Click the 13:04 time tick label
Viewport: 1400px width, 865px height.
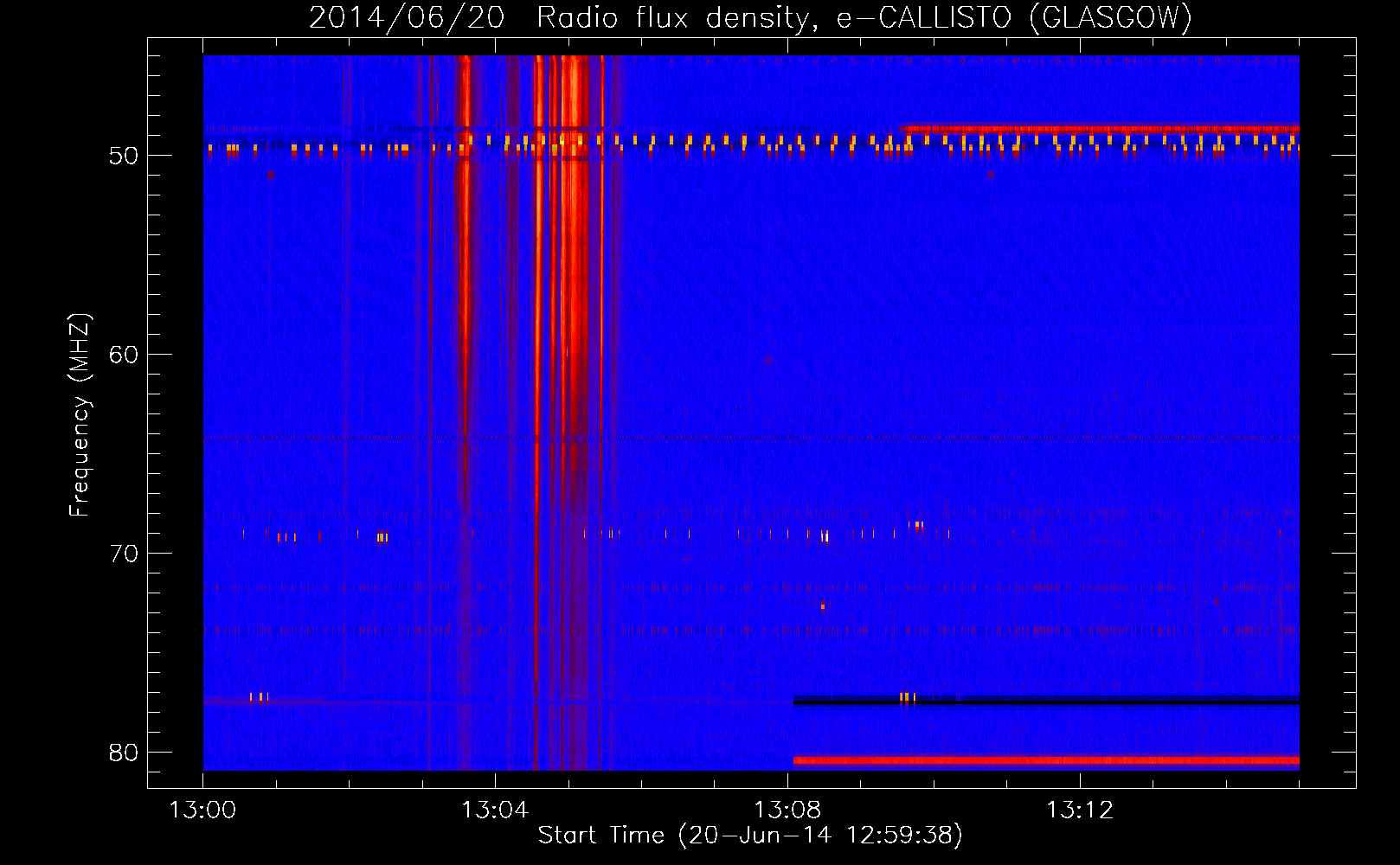click(x=495, y=811)
